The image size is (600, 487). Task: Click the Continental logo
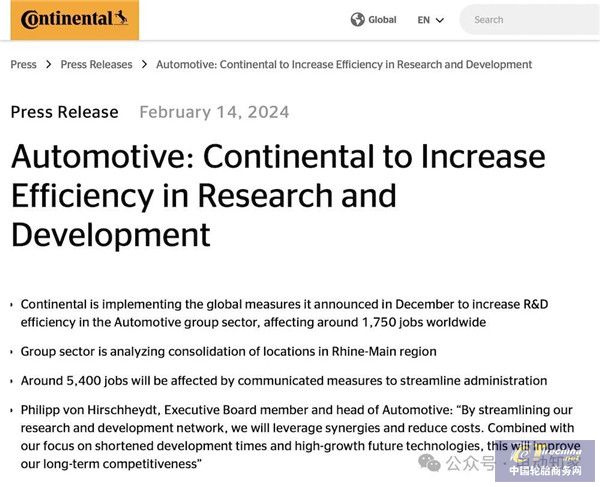(75, 20)
